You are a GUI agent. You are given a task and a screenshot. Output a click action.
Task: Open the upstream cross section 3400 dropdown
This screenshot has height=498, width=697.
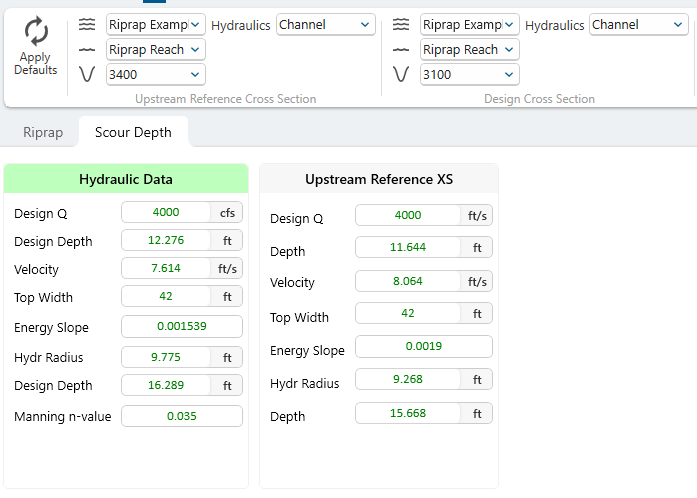click(156, 74)
